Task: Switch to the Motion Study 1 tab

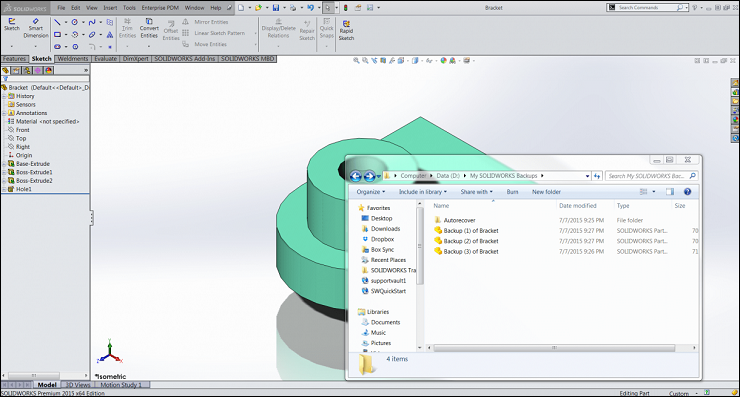Action: [x=121, y=385]
